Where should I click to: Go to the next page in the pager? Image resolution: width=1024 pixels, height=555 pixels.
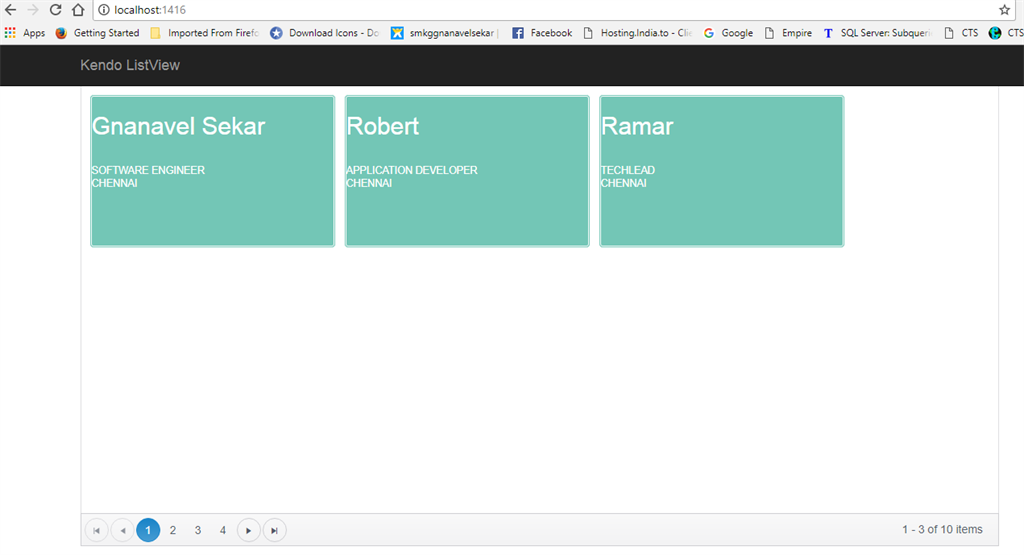click(249, 530)
